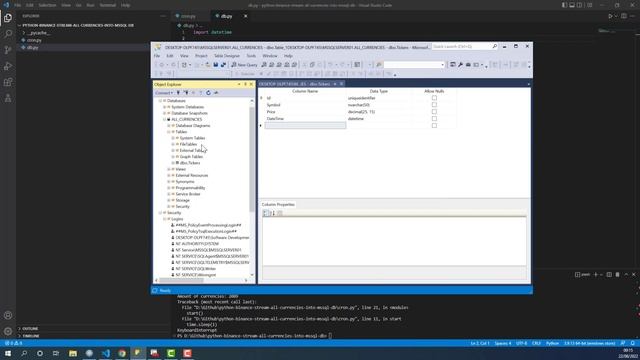Open the database combo box in SSMS toolbar

[414, 64]
